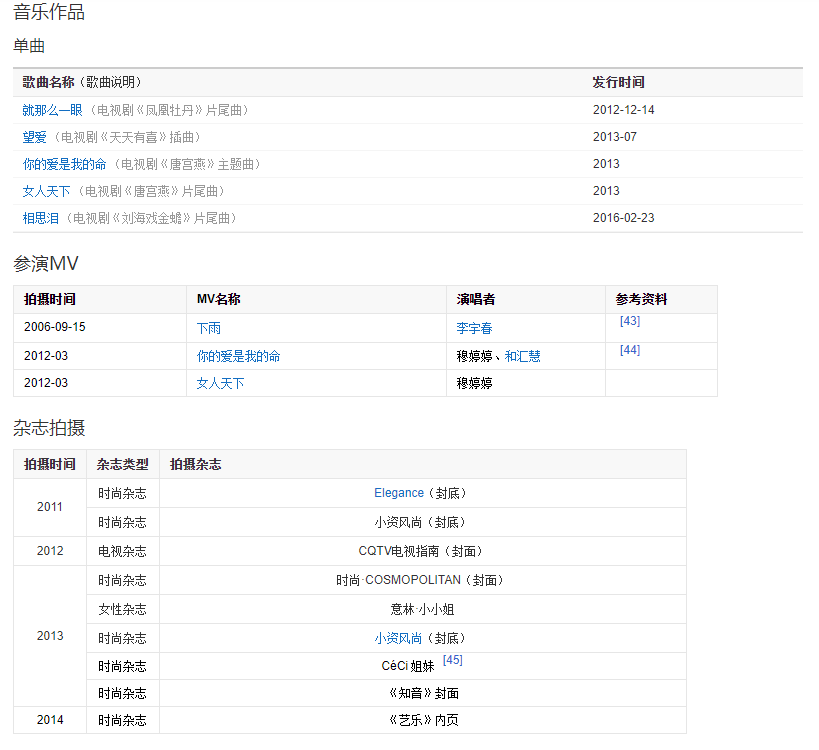Image resolution: width=819 pixels, height=750 pixels.
Task: Click reference citation [43]
Action: pyautogui.click(x=630, y=321)
